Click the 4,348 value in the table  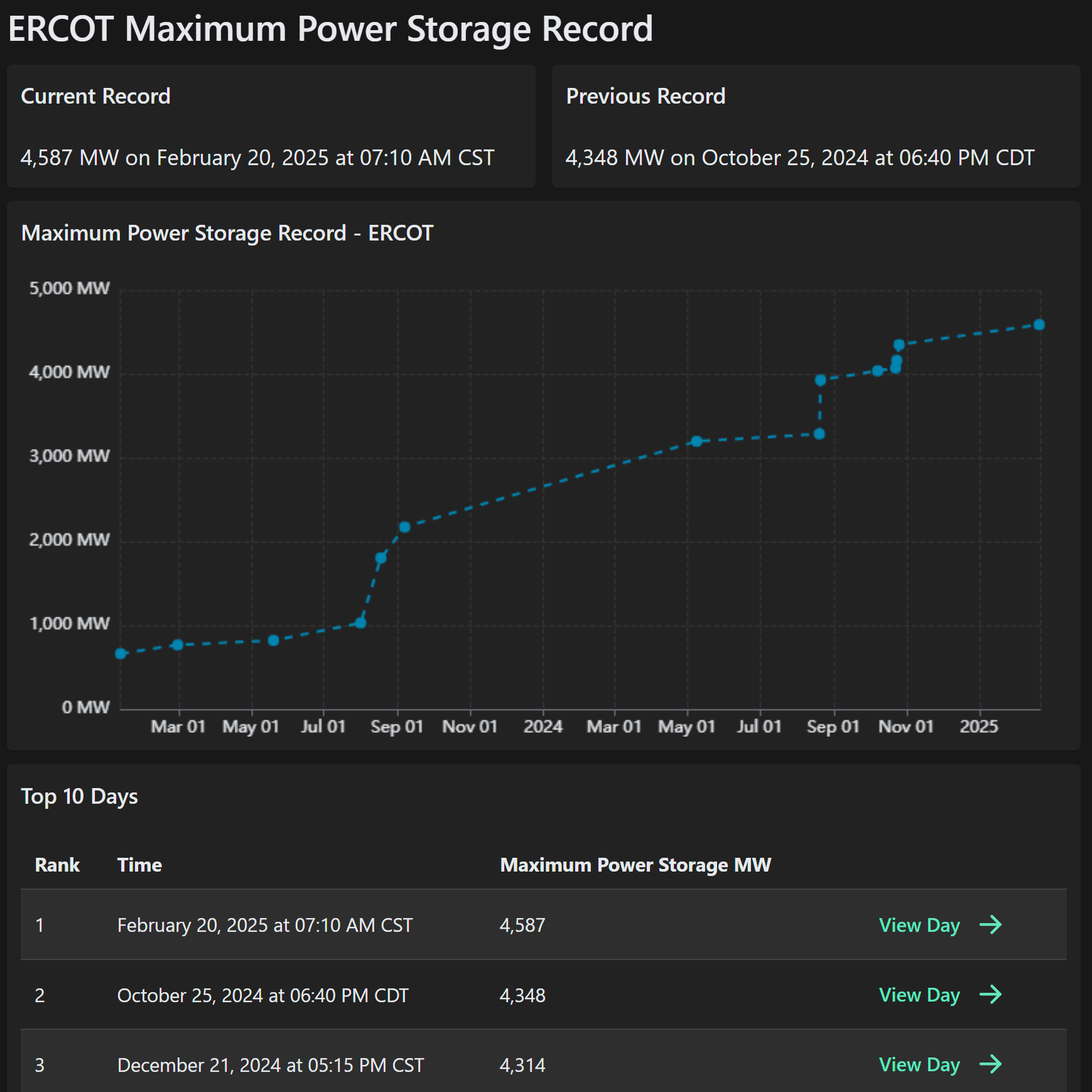click(522, 995)
